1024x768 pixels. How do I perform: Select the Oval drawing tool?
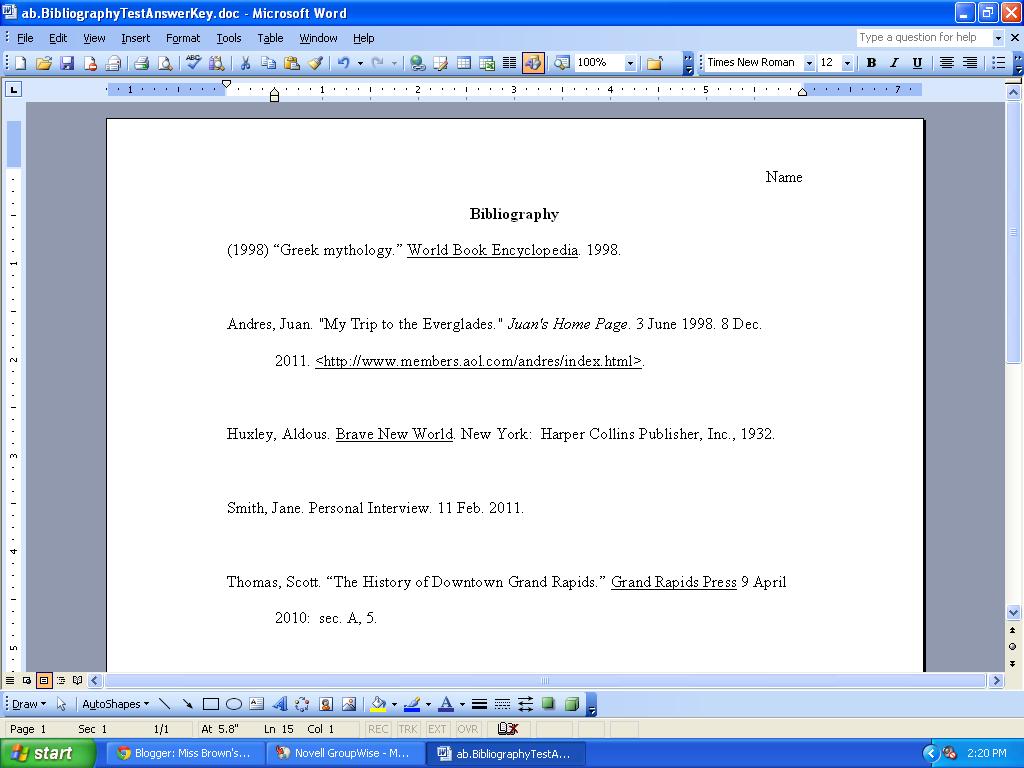[x=234, y=703]
